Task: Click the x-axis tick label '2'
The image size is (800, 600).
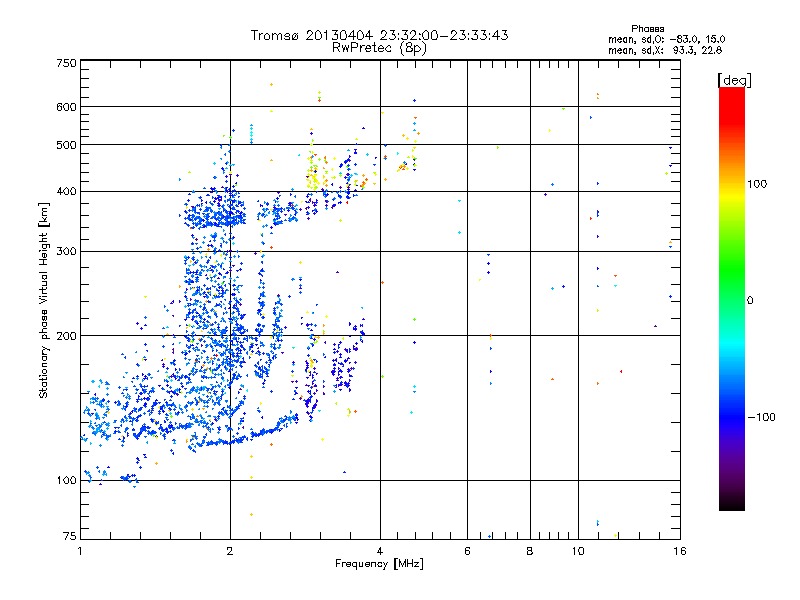Action: pyautogui.click(x=230, y=551)
